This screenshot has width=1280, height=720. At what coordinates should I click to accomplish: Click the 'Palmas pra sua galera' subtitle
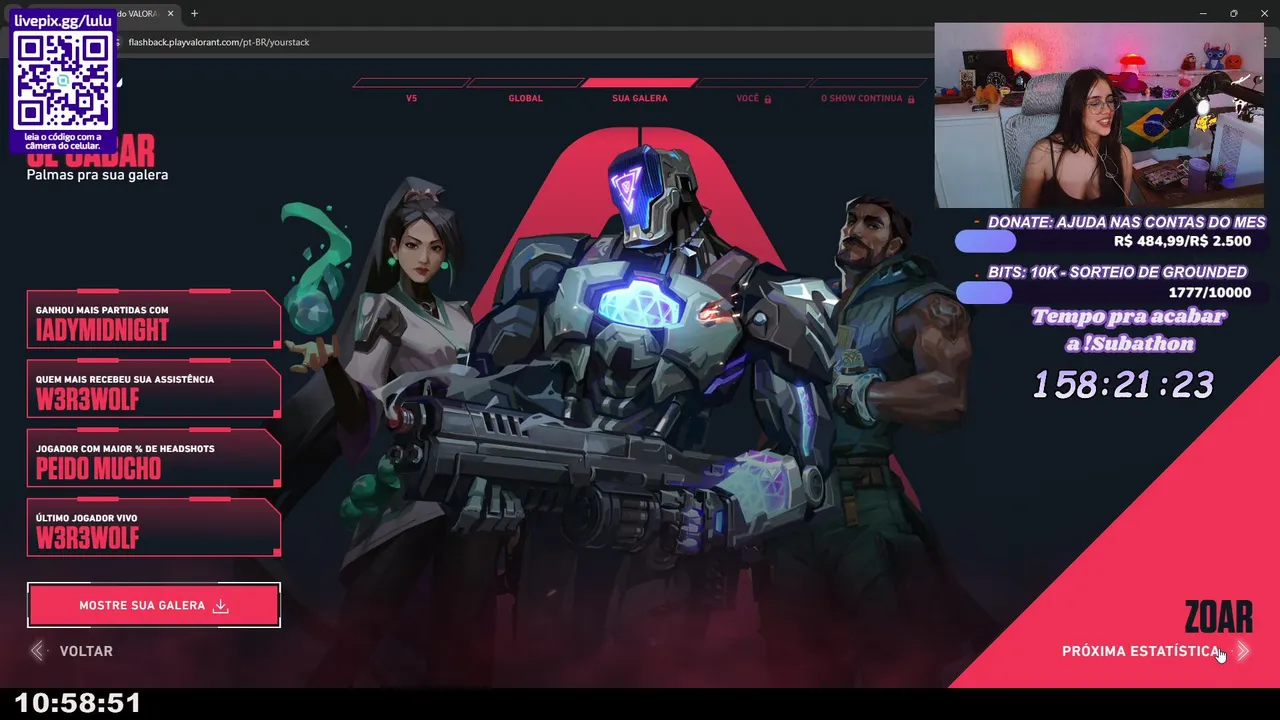[x=97, y=175]
